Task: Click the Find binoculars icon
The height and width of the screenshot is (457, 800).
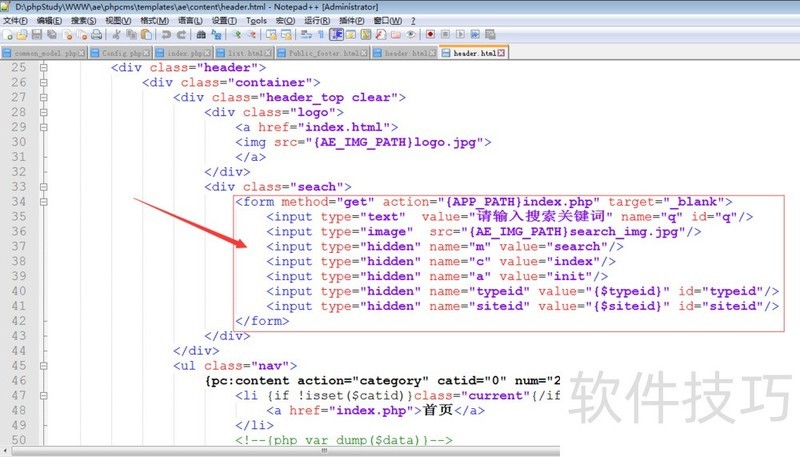Action: click(x=200, y=34)
